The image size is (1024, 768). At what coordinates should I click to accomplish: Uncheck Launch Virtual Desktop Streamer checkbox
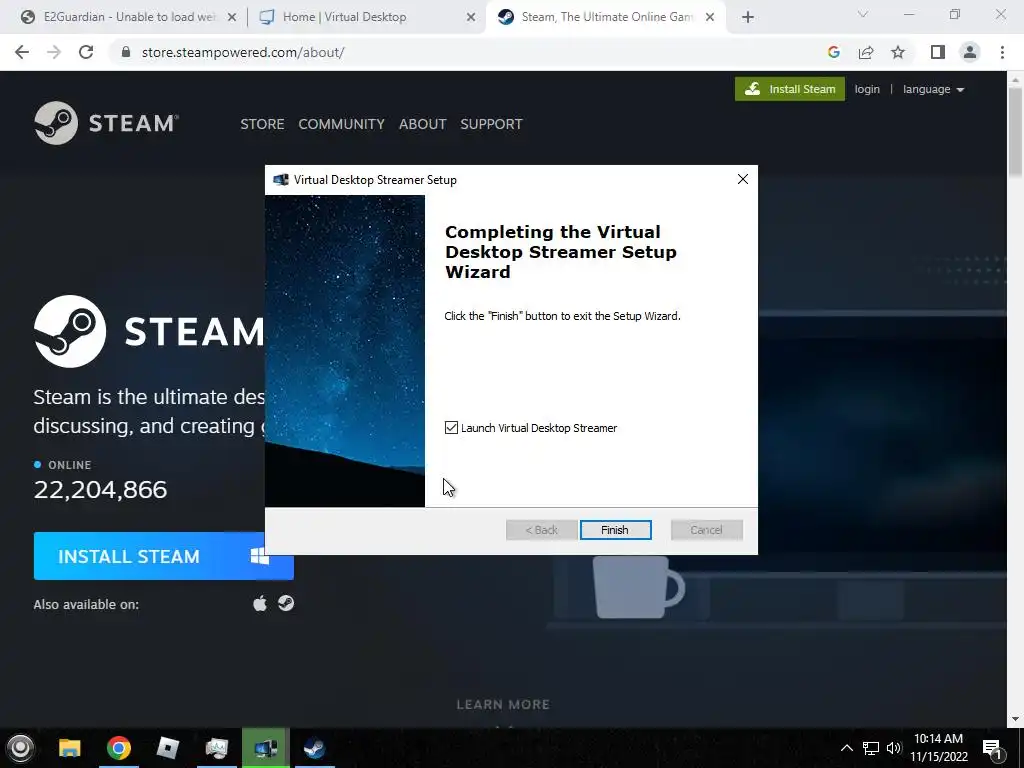451,428
